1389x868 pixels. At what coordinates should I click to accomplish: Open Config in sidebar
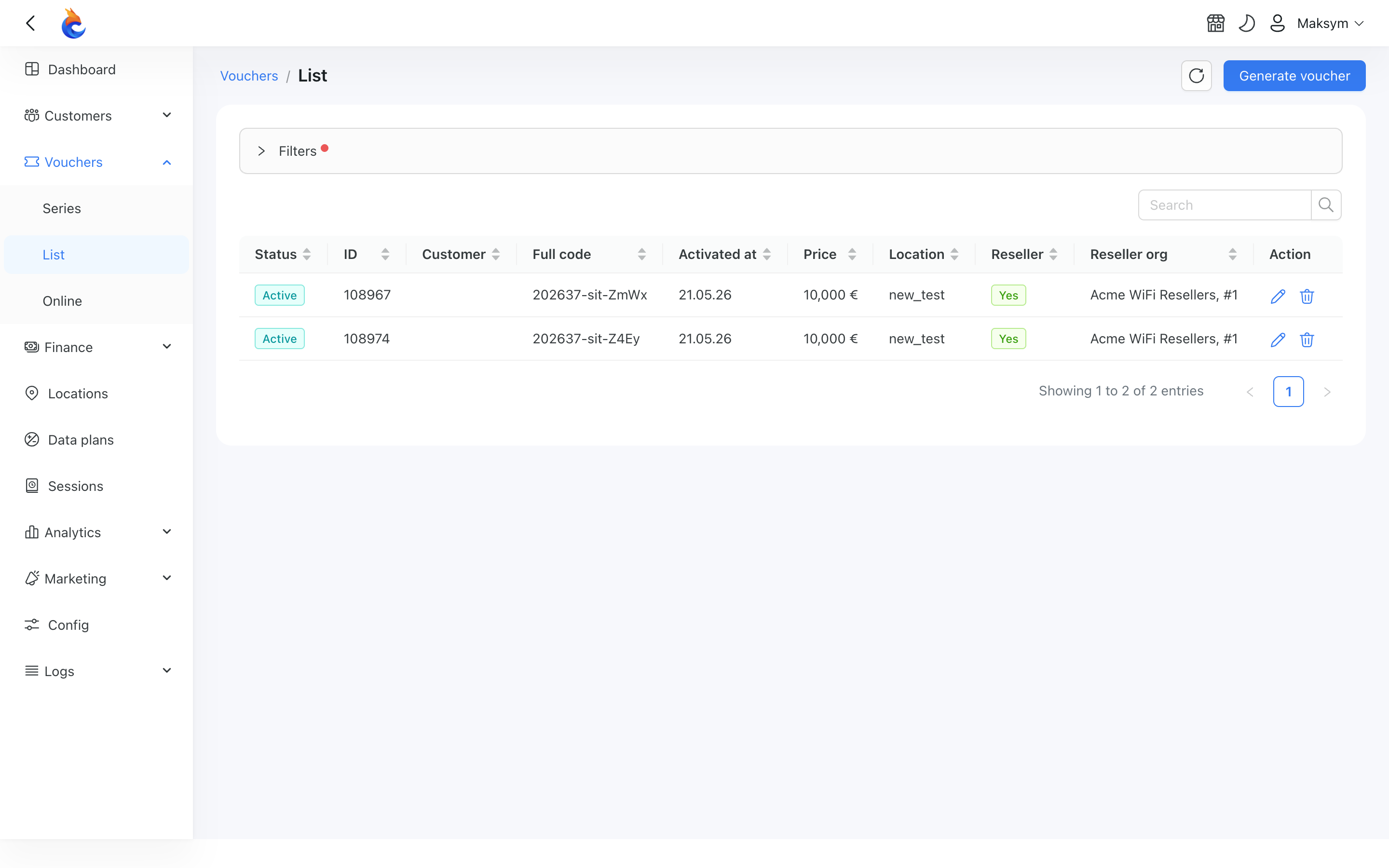[96, 625]
